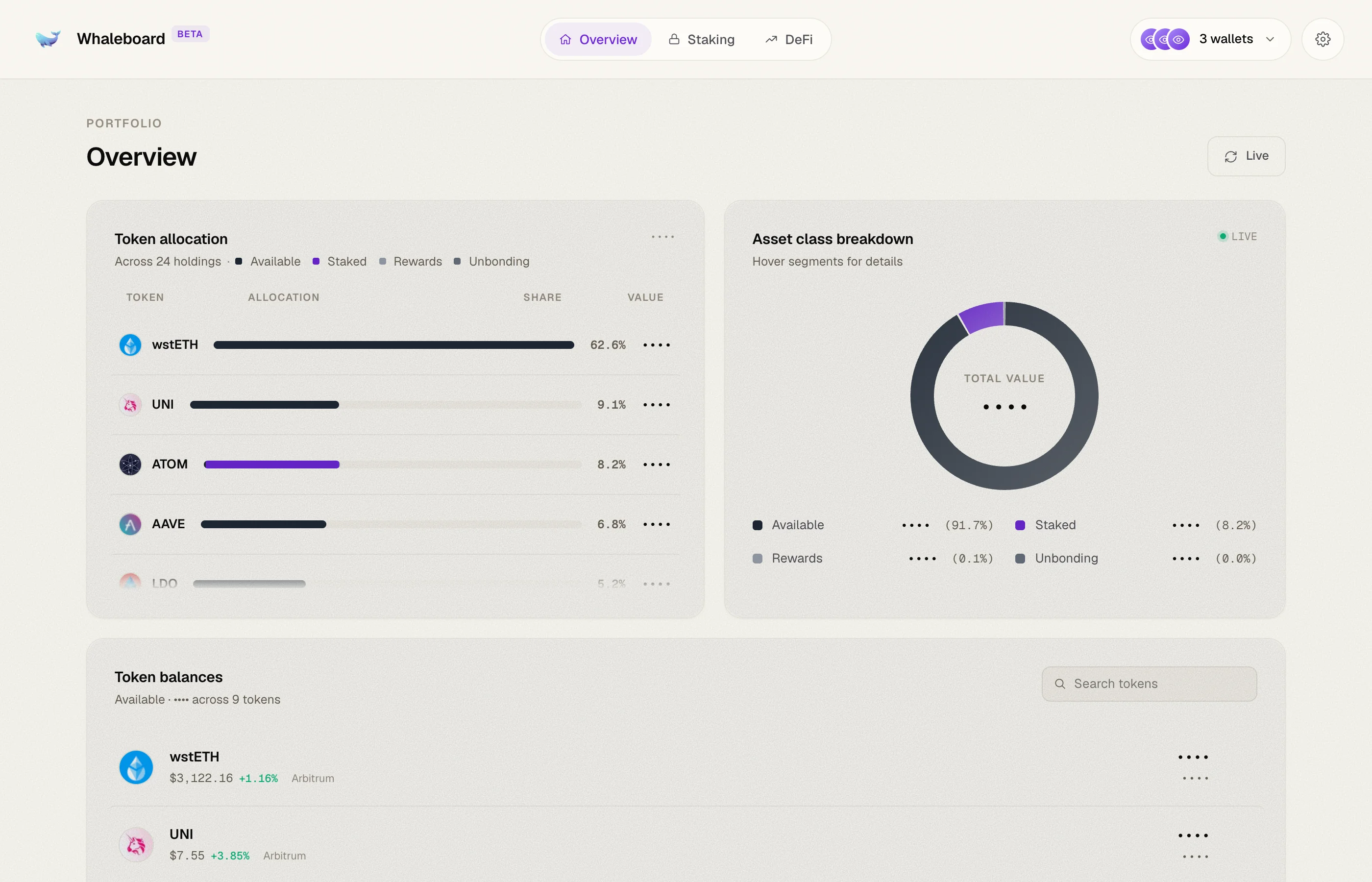Click the BETA badge

(190, 34)
